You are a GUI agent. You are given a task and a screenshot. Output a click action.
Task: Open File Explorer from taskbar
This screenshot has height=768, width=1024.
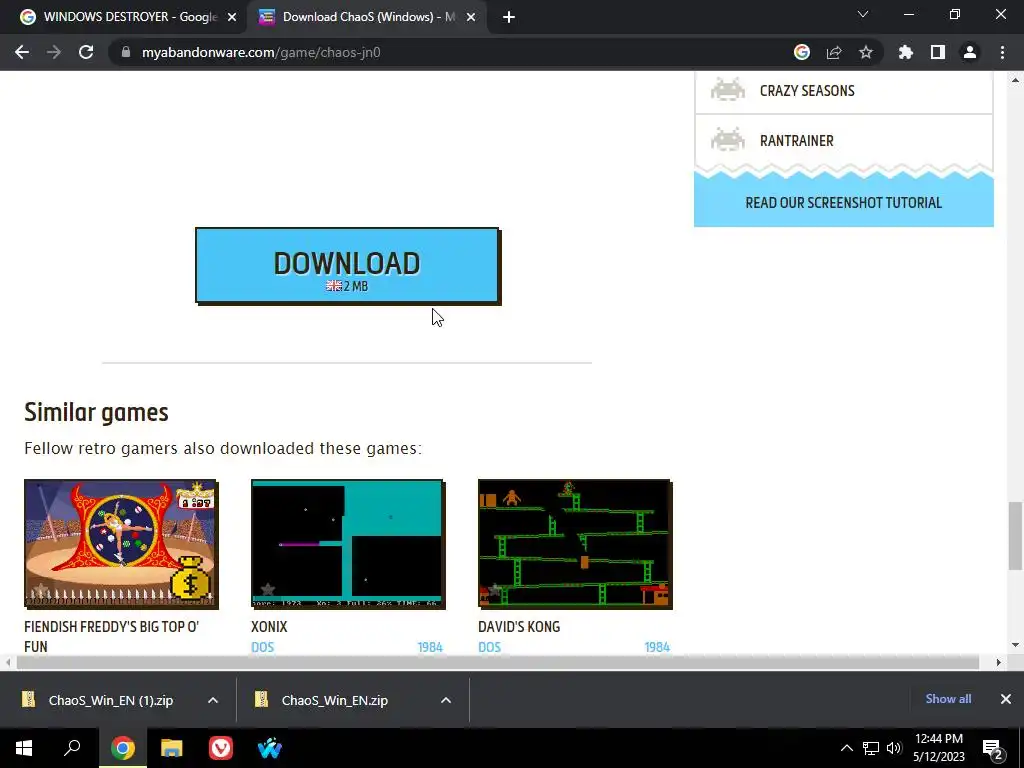172,748
